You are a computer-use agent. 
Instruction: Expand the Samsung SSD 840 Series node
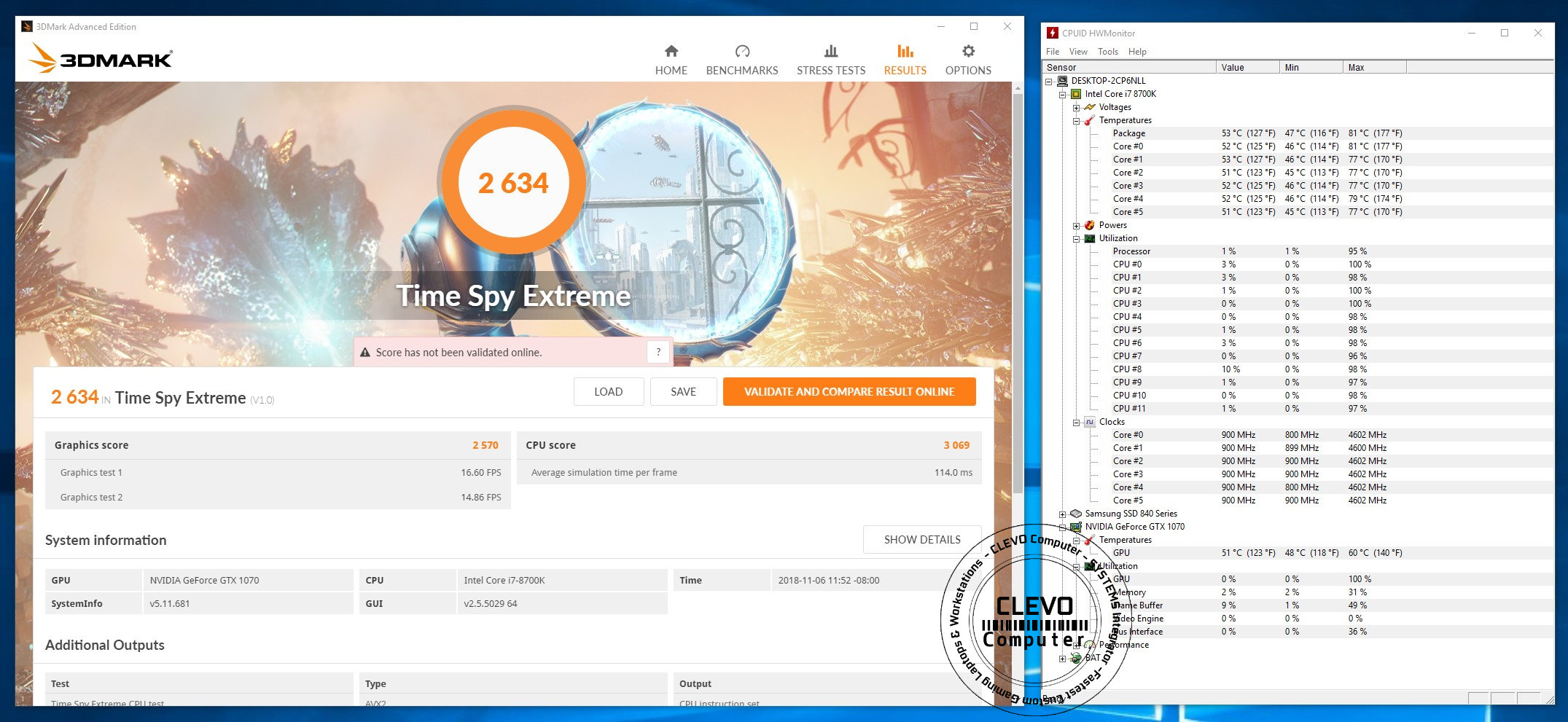click(x=1063, y=514)
